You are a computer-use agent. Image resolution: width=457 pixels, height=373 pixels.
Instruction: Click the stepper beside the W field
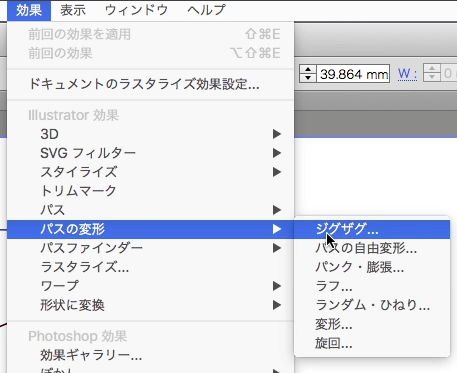(432, 73)
